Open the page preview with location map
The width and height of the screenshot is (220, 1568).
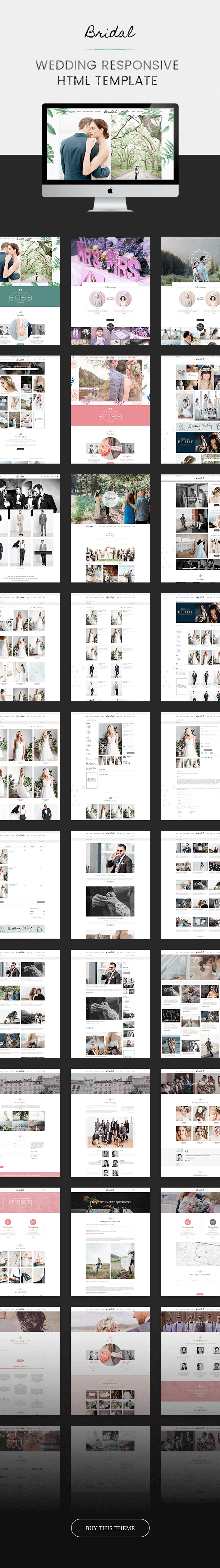[190, 1242]
